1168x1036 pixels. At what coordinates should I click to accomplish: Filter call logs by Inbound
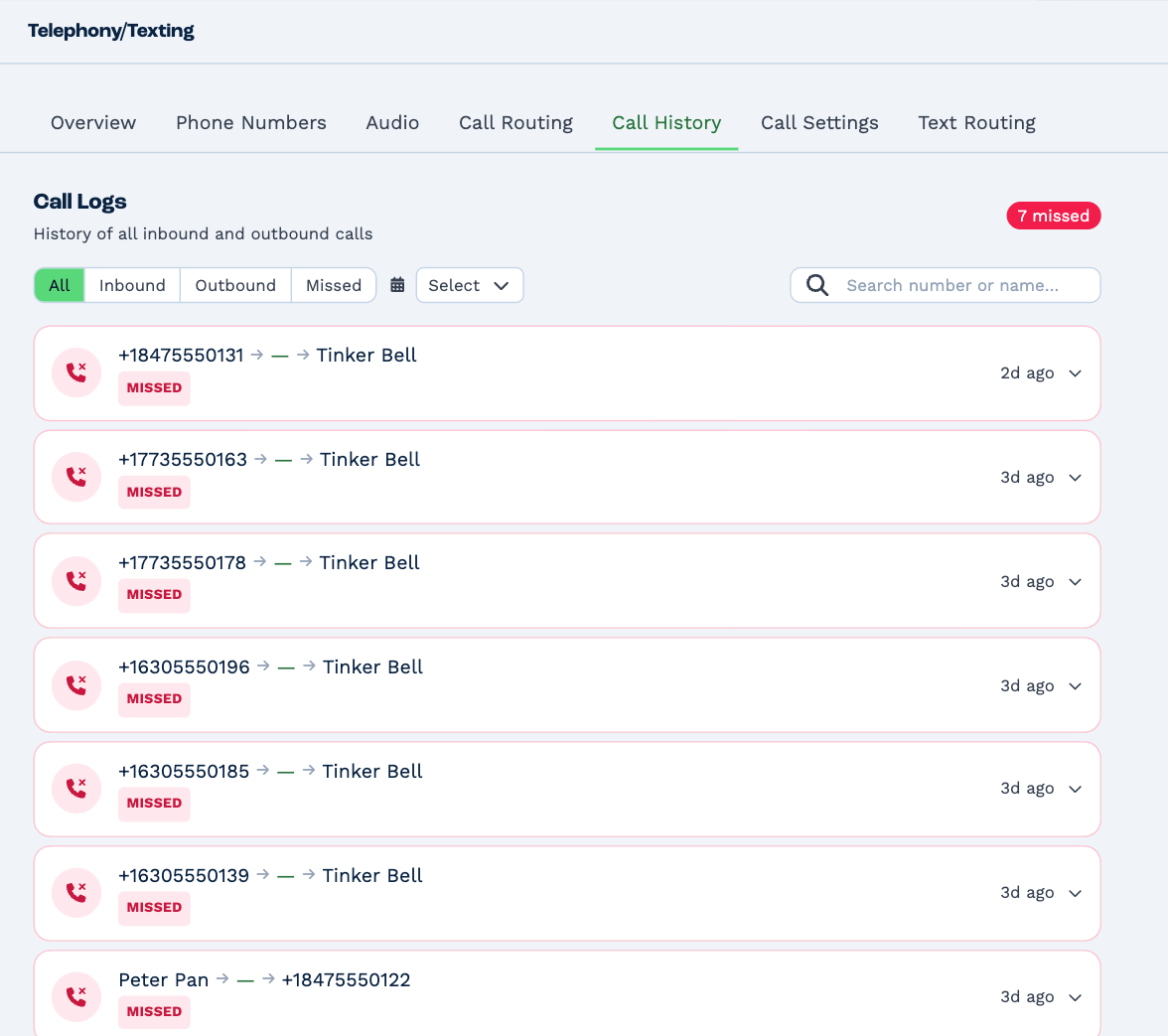click(132, 285)
